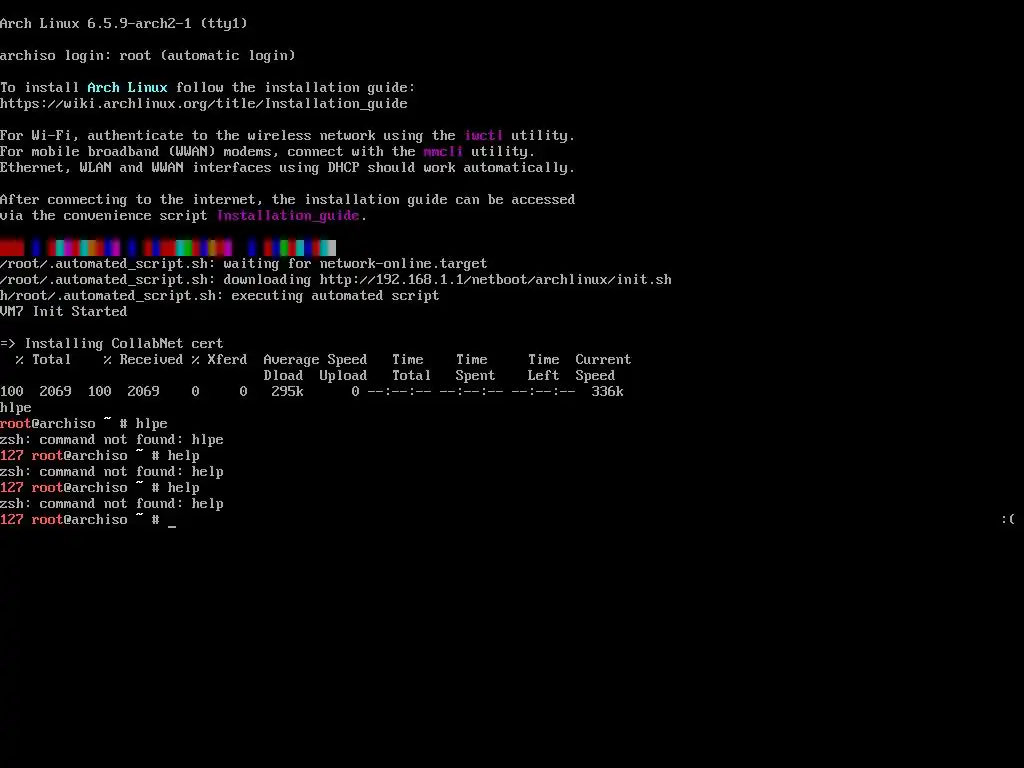Click the red '127' exit code on last prompt
The height and width of the screenshot is (768, 1024).
coord(12,519)
